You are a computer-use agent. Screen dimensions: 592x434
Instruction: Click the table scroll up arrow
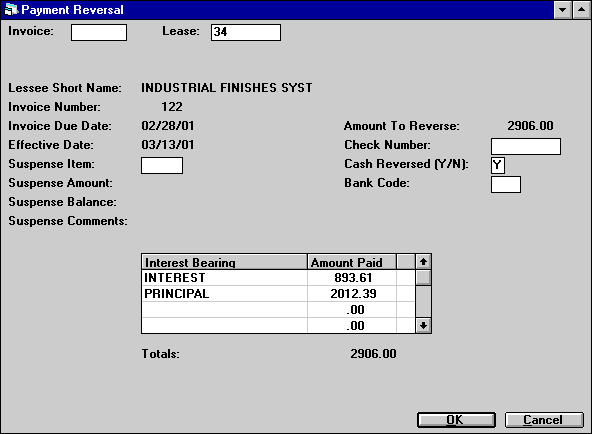coord(423,262)
